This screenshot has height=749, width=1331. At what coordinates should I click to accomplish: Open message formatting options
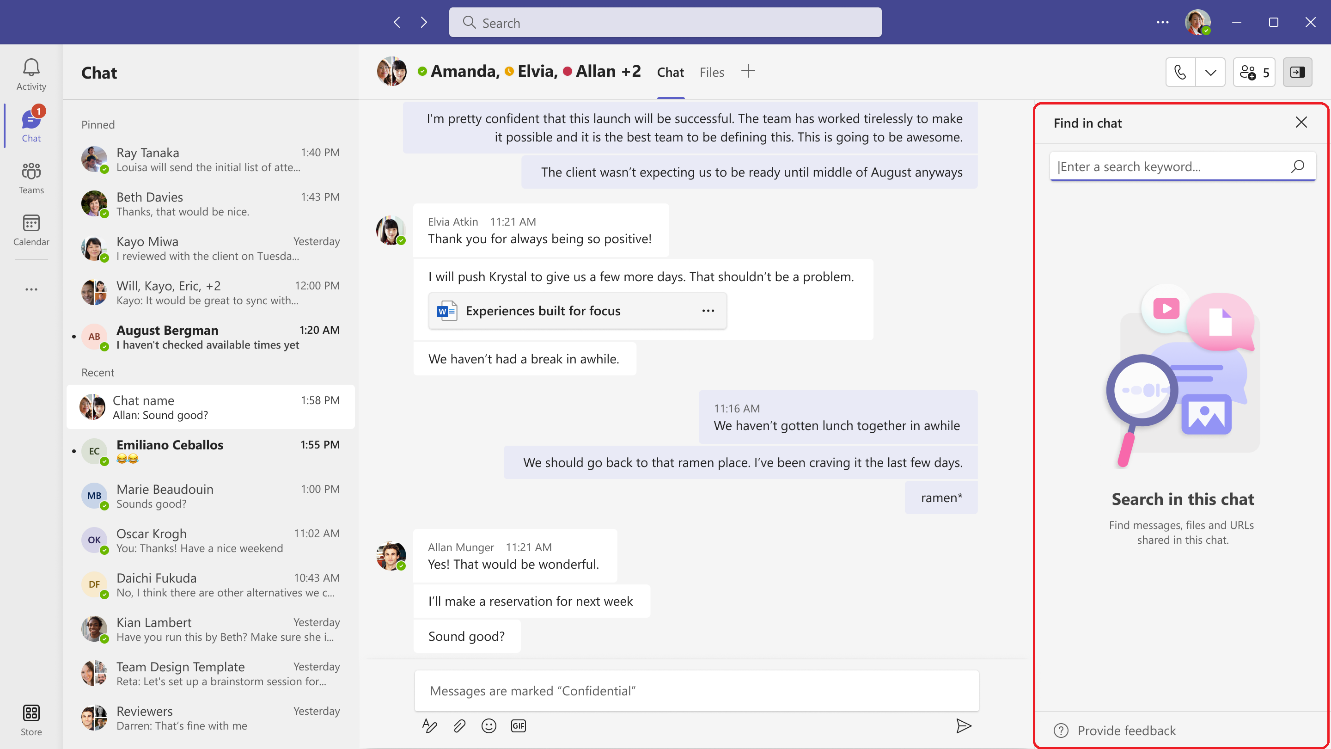430,725
